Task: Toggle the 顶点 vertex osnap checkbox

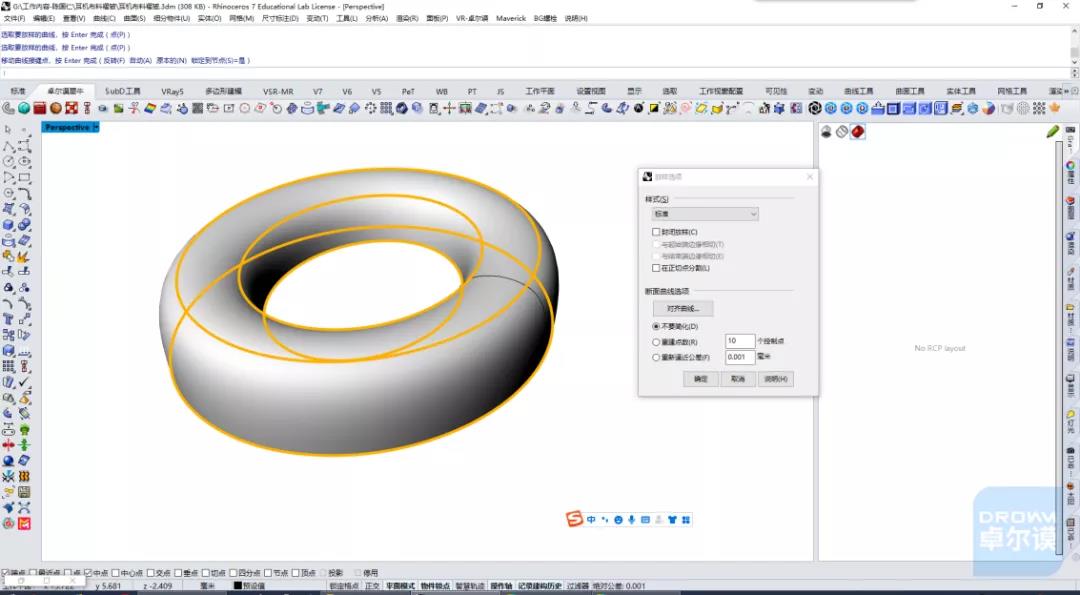Action: [295, 573]
